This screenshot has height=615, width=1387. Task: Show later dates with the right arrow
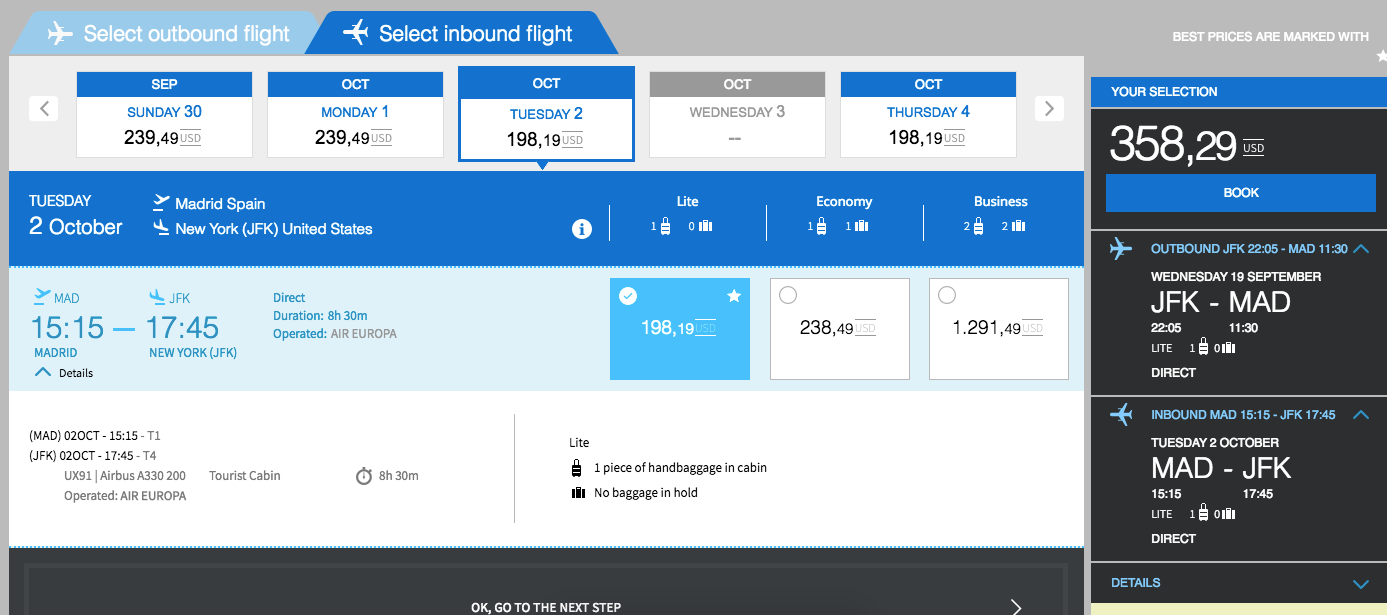coord(1048,108)
